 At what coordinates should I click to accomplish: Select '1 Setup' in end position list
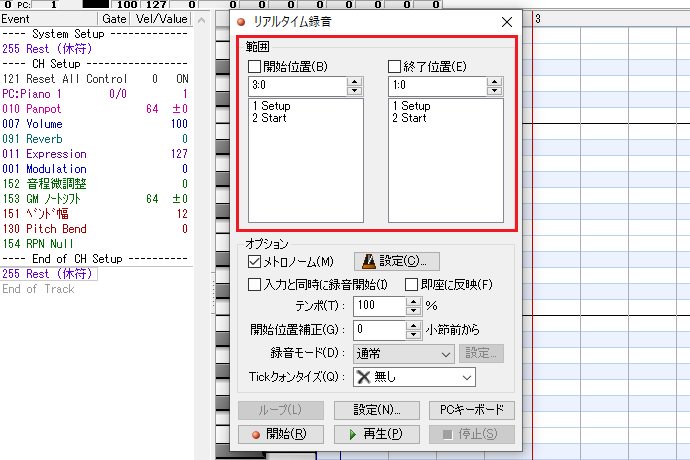coord(411,106)
